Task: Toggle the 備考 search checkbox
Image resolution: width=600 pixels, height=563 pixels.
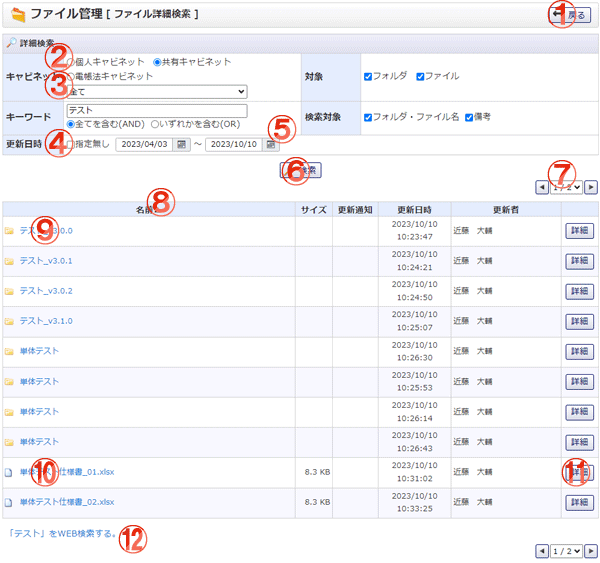Action: (x=469, y=117)
